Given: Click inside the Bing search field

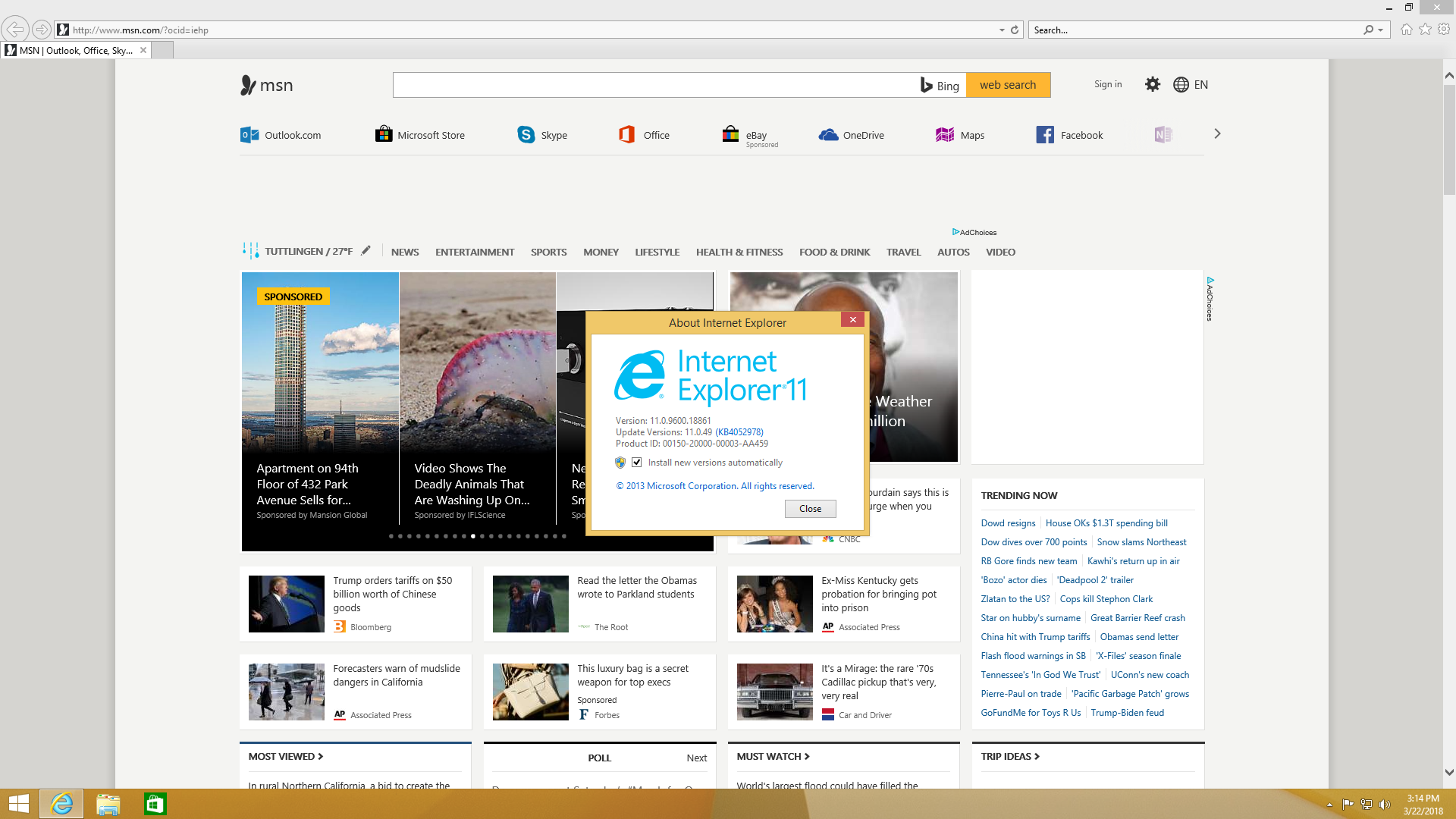Looking at the screenshot, I should (x=654, y=85).
